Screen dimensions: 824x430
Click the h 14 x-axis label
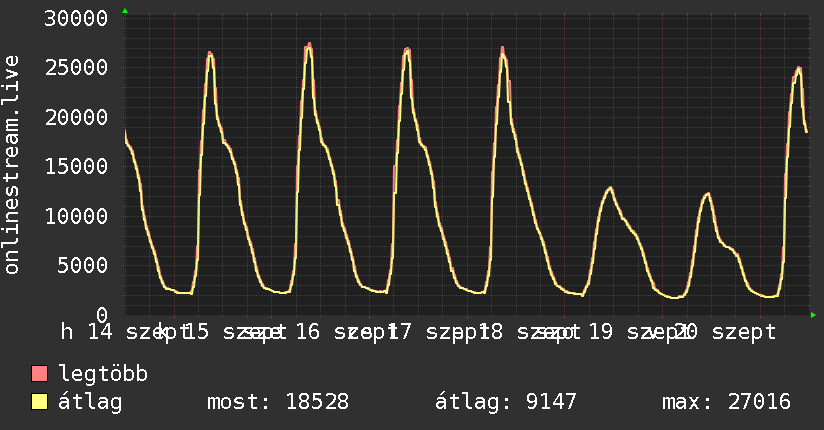[x=87, y=332]
